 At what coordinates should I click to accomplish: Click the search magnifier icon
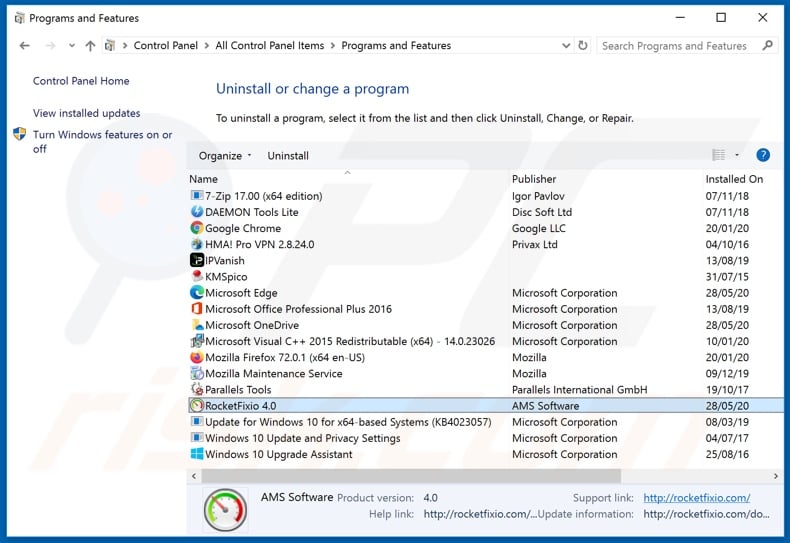pyautogui.click(x=767, y=46)
